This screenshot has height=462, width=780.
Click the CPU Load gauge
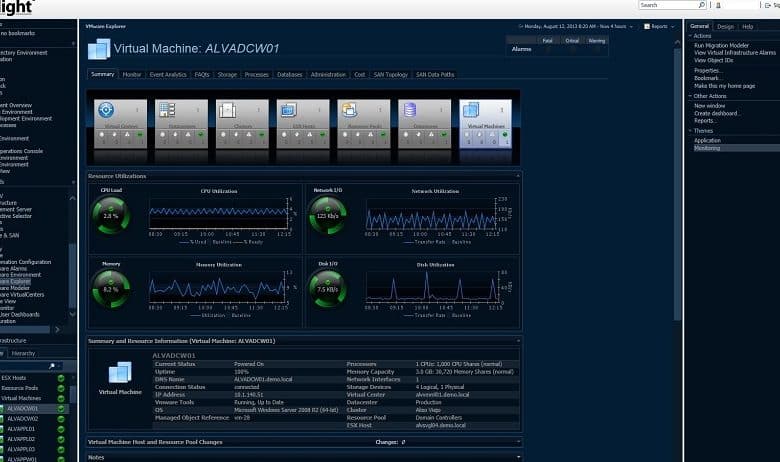pos(111,215)
